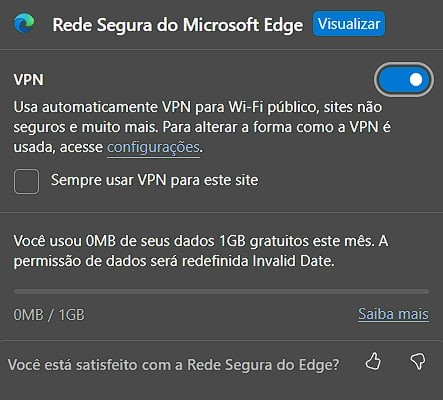Viewport: 443px width, 400px height.
Task: Open the Saiba mais link
Action: coord(393,314)
